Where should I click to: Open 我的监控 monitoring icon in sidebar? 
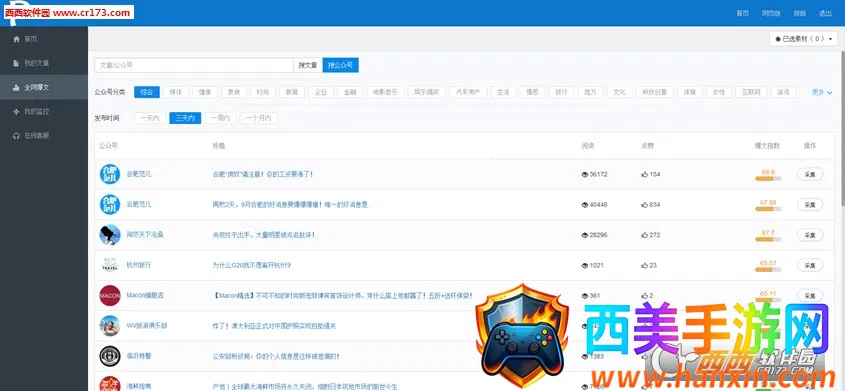tap(17, 111)
